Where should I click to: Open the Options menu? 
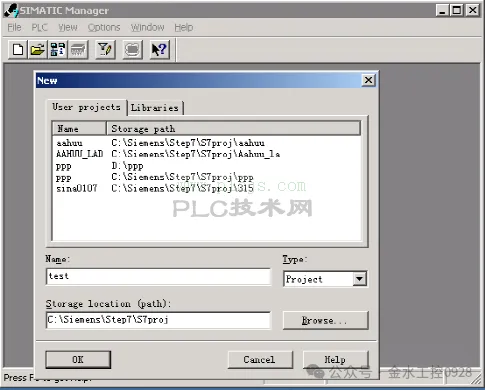[x=104, y=27]
